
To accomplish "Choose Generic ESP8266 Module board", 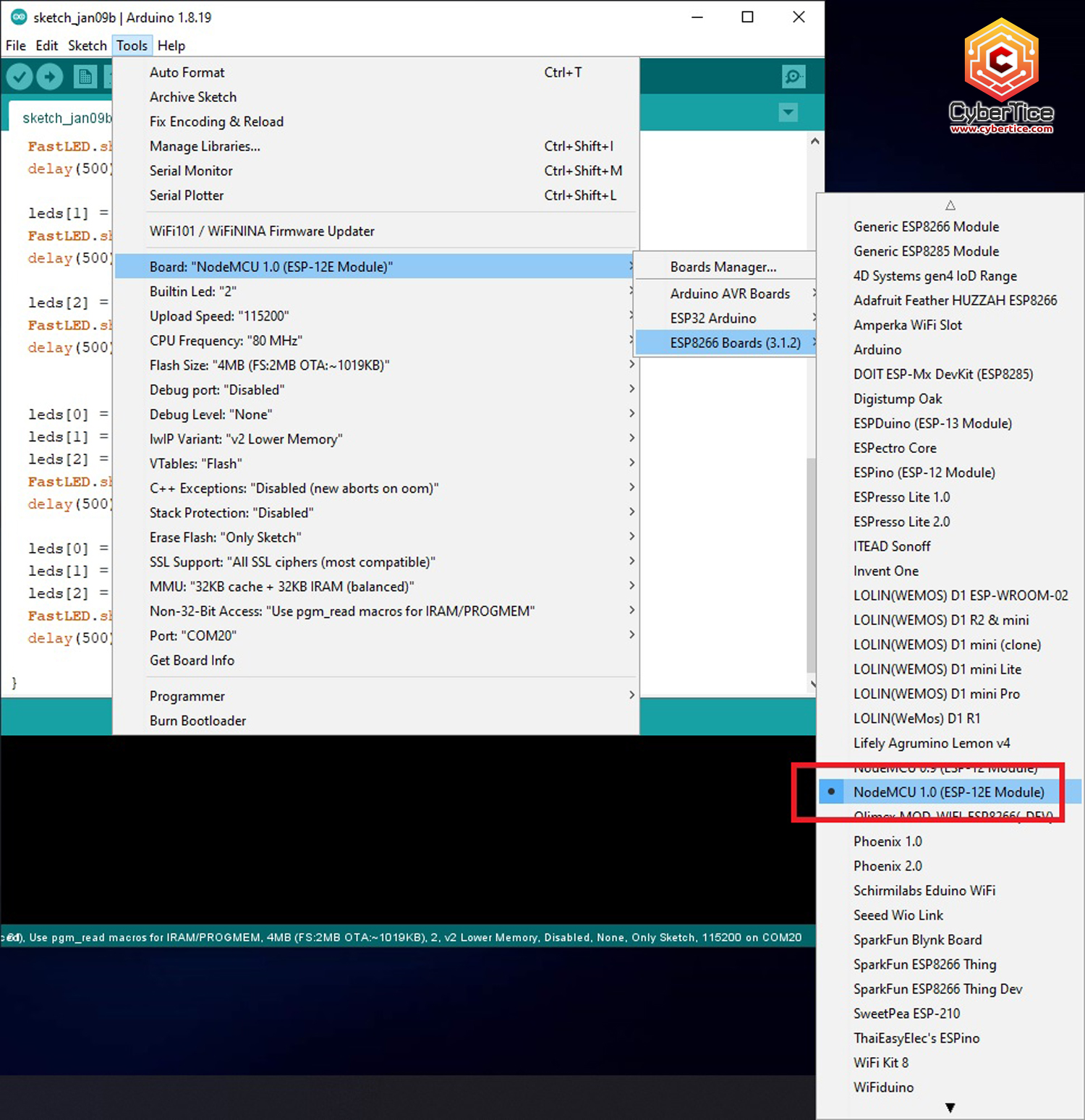I will 926,226.
